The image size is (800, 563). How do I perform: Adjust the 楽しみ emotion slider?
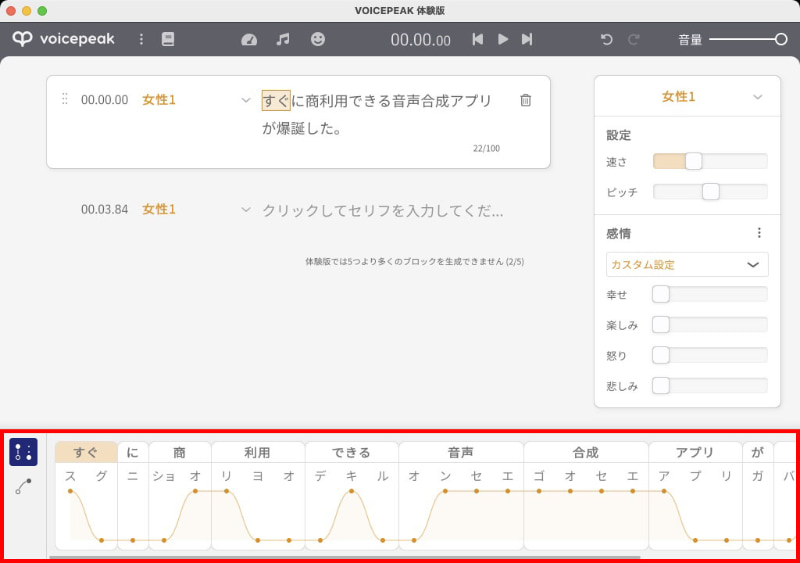point(710,325)
